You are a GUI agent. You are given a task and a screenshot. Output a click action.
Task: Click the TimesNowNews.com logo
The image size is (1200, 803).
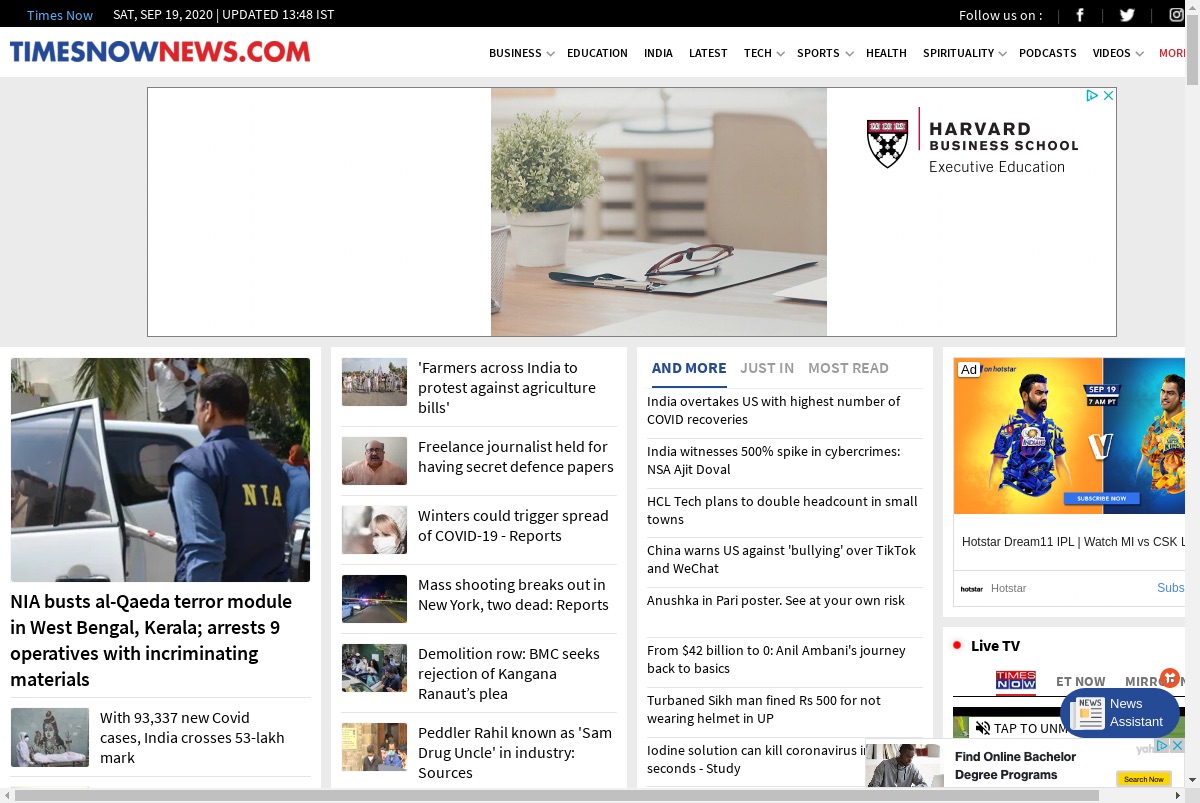coord(160,51)
